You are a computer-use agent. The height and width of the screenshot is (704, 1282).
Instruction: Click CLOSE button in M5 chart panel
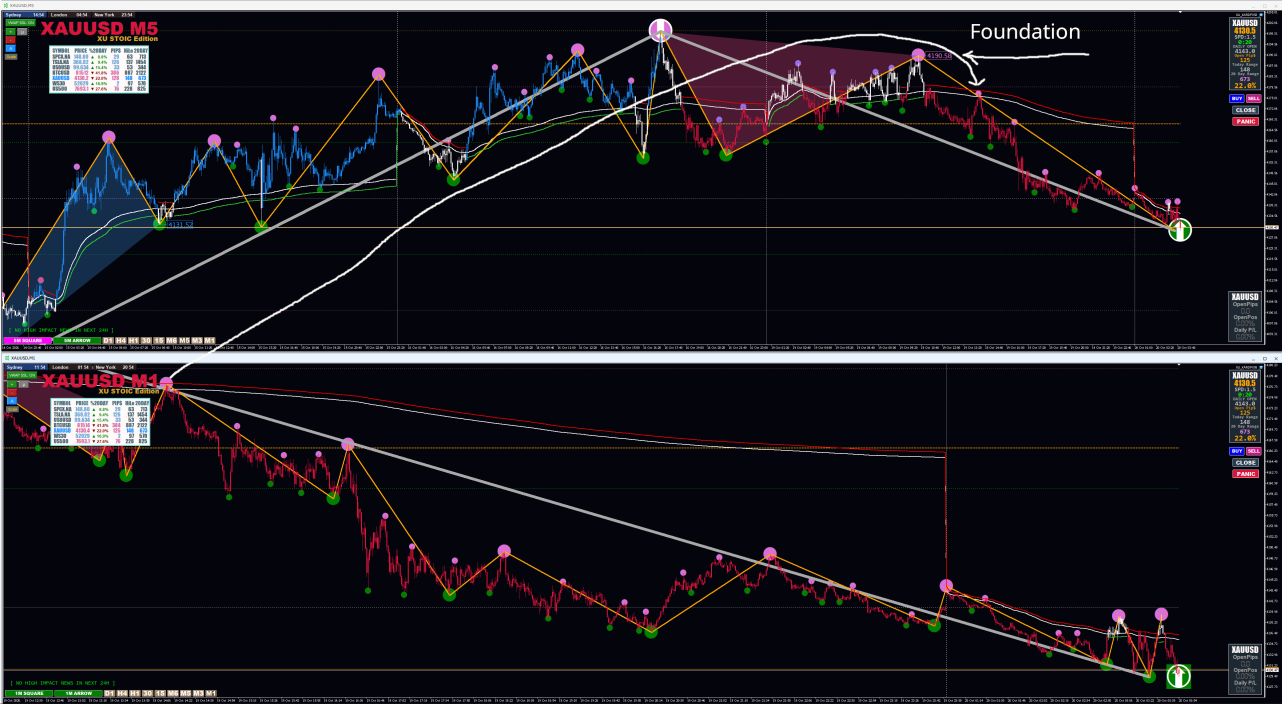(1246, 110)
